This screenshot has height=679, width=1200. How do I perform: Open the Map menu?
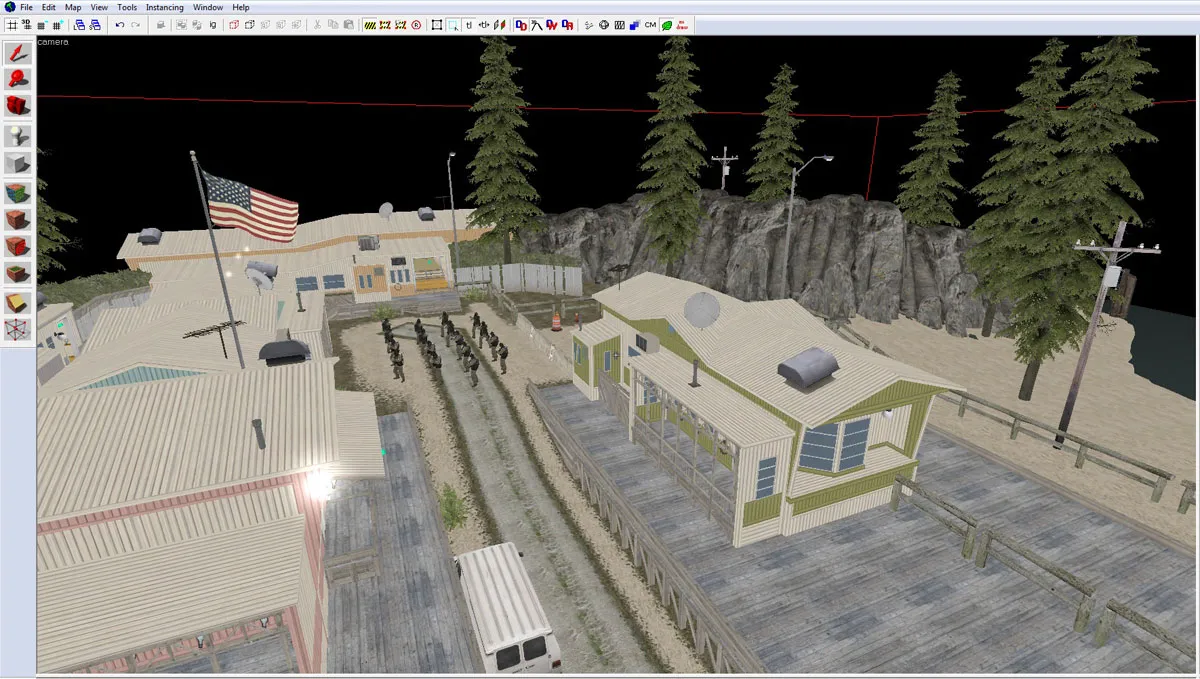point(73,7)
